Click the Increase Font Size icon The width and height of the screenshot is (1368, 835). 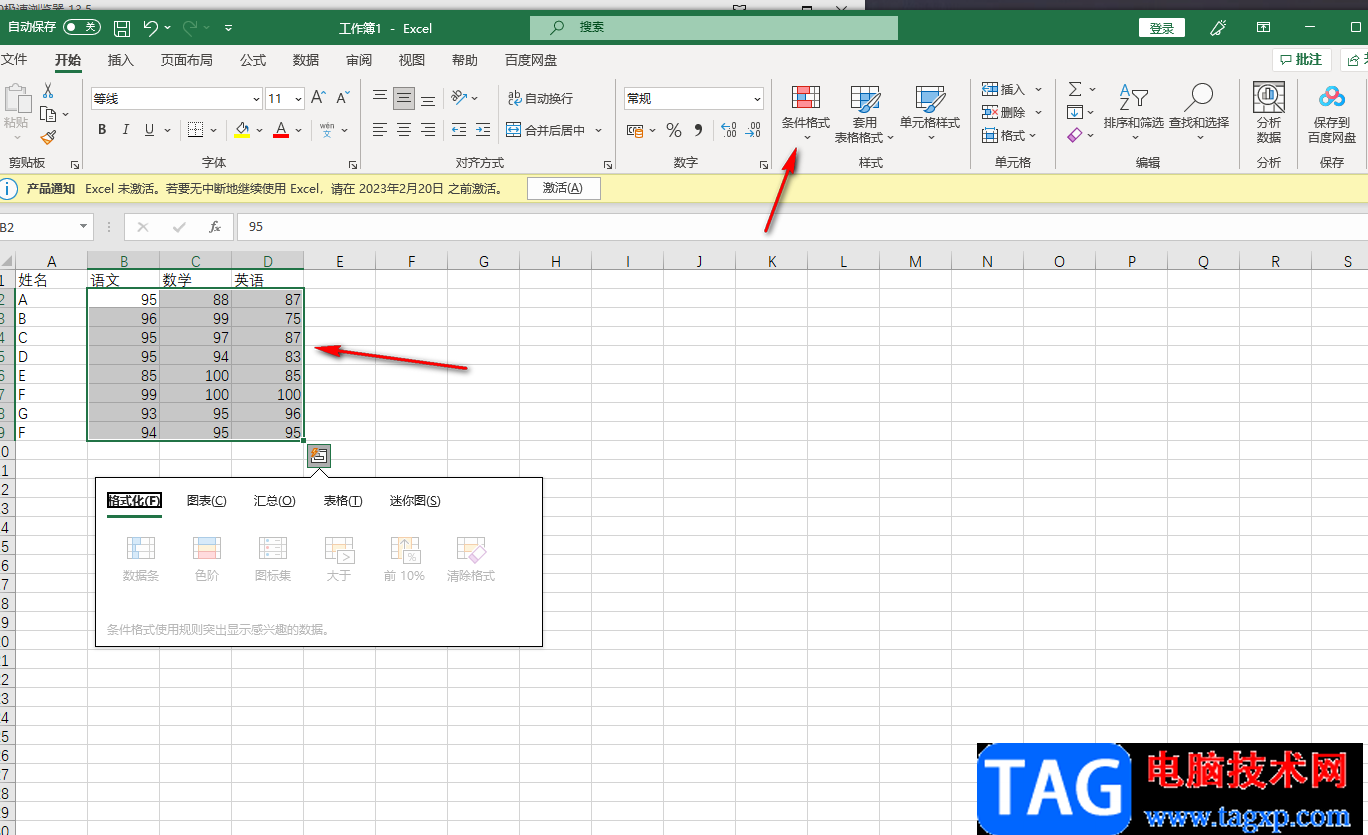point(318,98)
